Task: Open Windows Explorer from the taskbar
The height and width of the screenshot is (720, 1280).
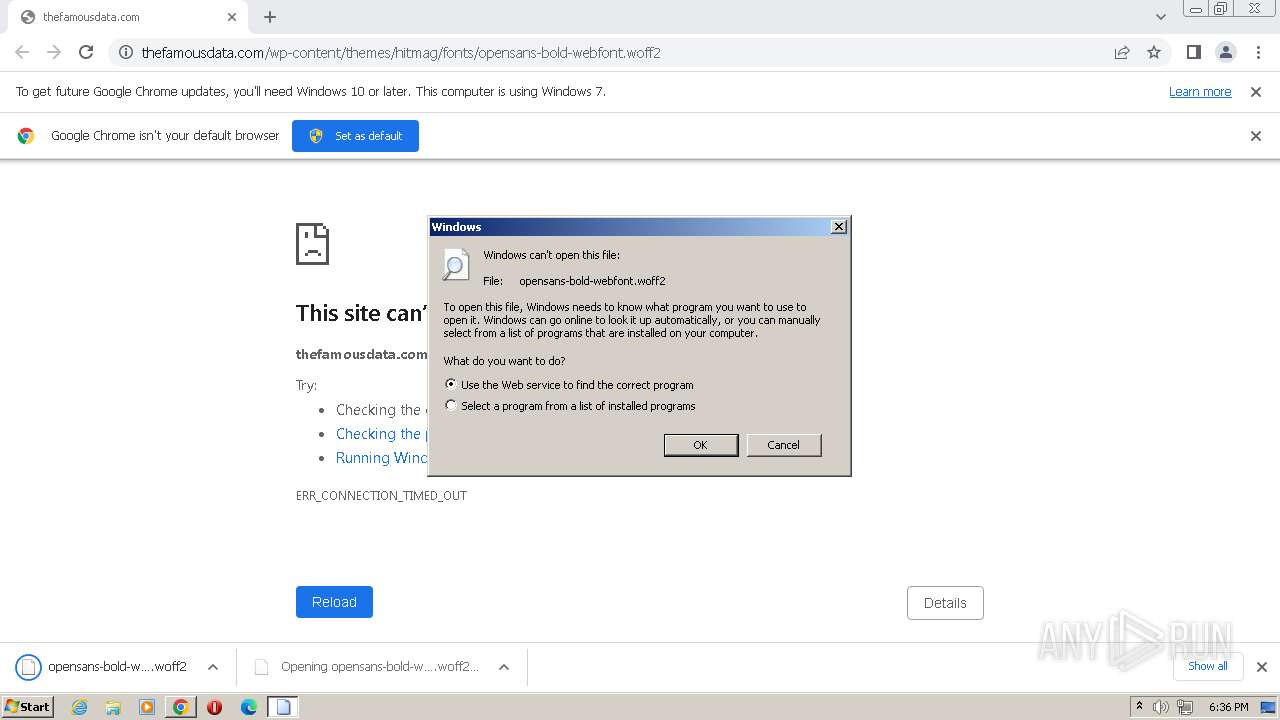Action: (113, 707)
